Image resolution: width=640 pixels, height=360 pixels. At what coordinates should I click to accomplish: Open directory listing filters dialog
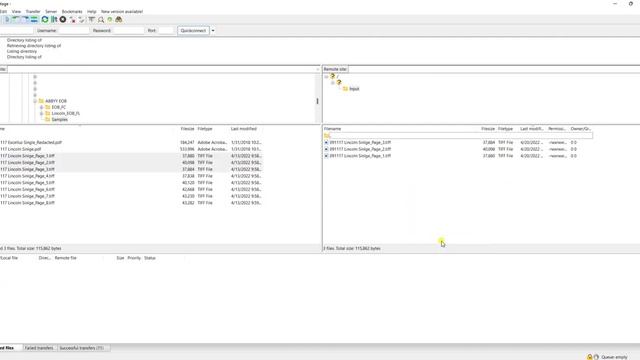coord(91,20)
